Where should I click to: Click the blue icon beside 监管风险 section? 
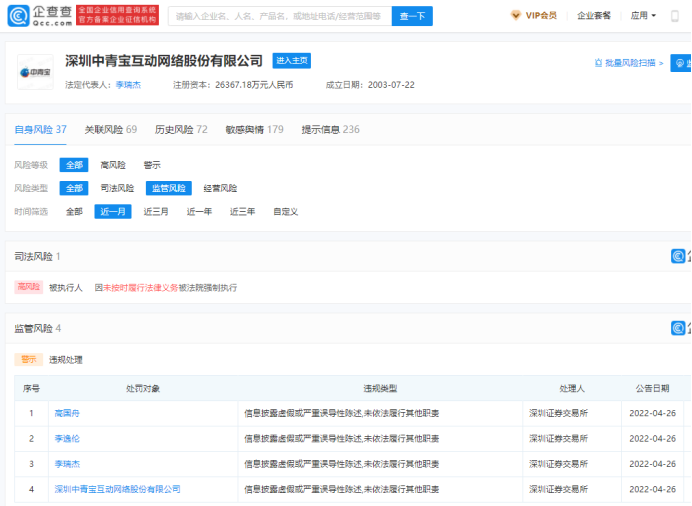pyautogui.click(x=678, y=328)
